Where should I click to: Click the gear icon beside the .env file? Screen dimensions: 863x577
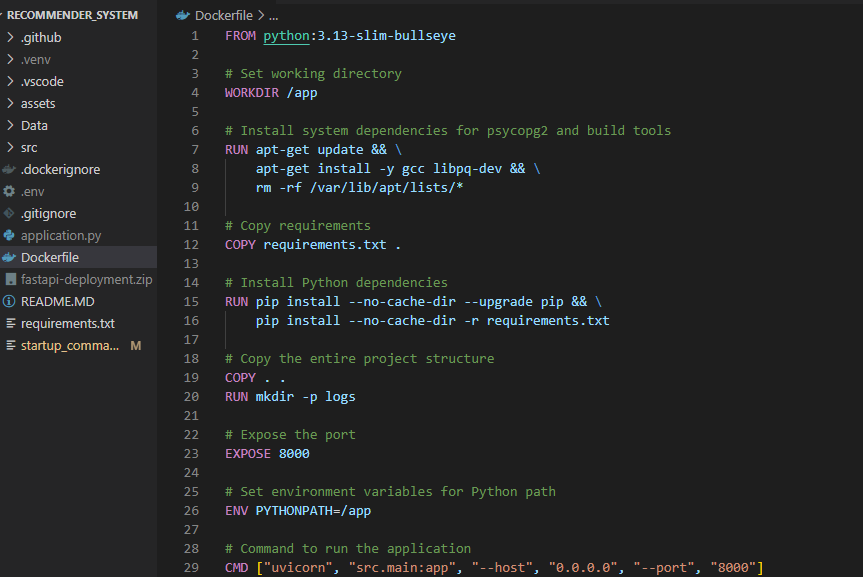click(x=9, y=191)
